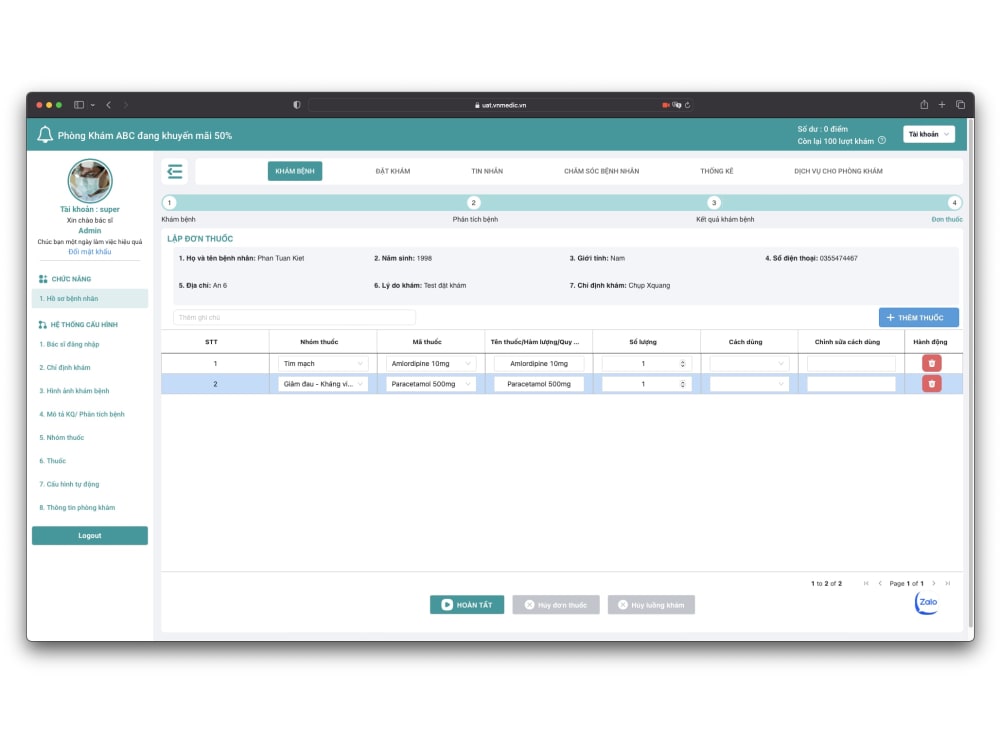Open Hồ sơ bệnh nhân menu item
Image resolution: width=1000 pixels, height=750 pixels.
[90, 298]
